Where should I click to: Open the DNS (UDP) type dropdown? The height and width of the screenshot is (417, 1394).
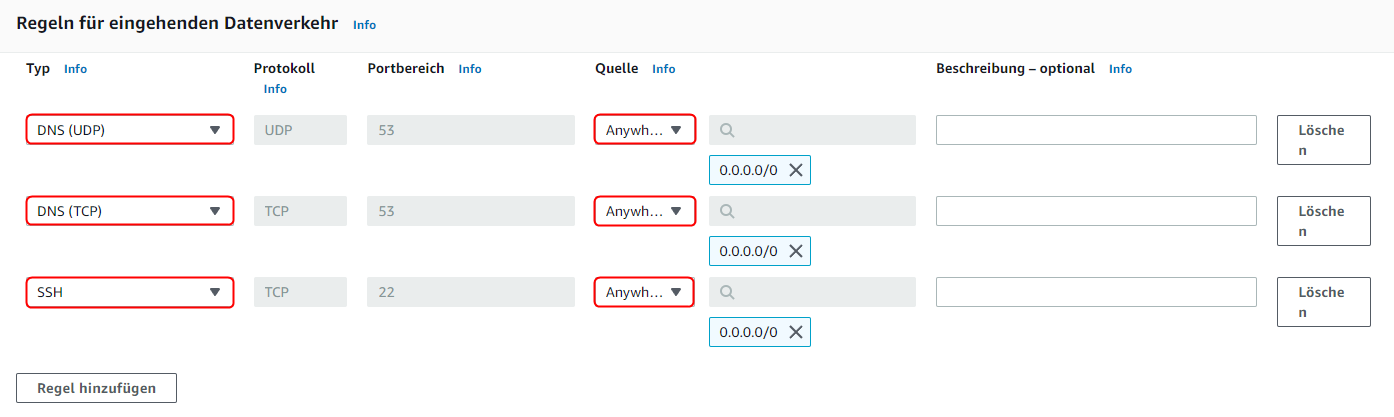(x=130, y=130)
